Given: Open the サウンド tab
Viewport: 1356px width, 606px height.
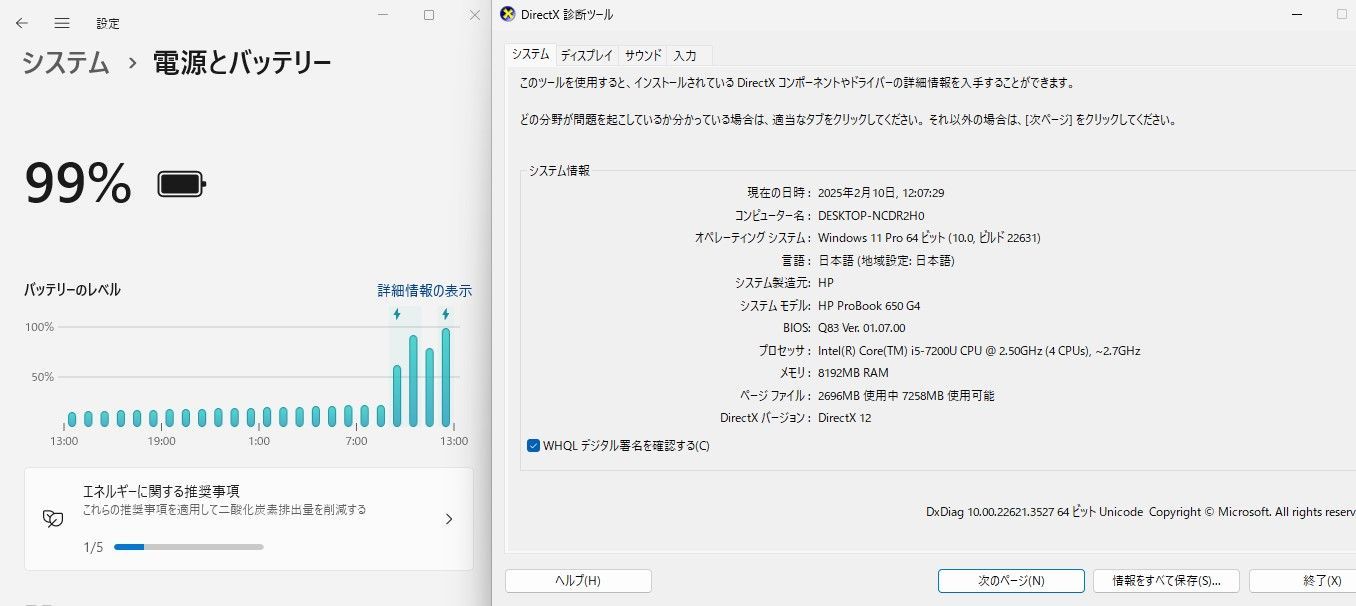Looking at the screenshot, I should pos(643,56).
